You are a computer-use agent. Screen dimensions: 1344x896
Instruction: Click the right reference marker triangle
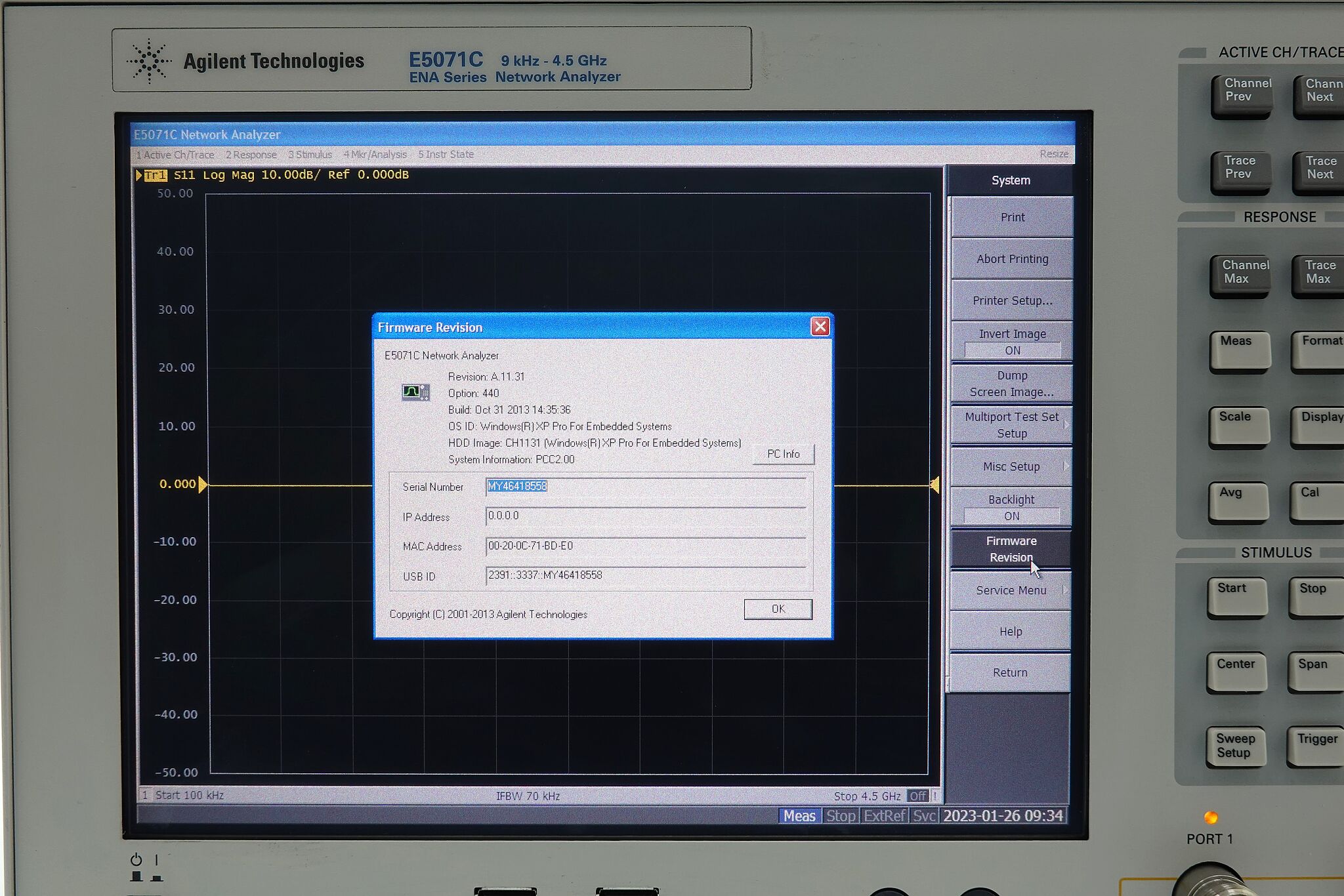tap(934, 485)
